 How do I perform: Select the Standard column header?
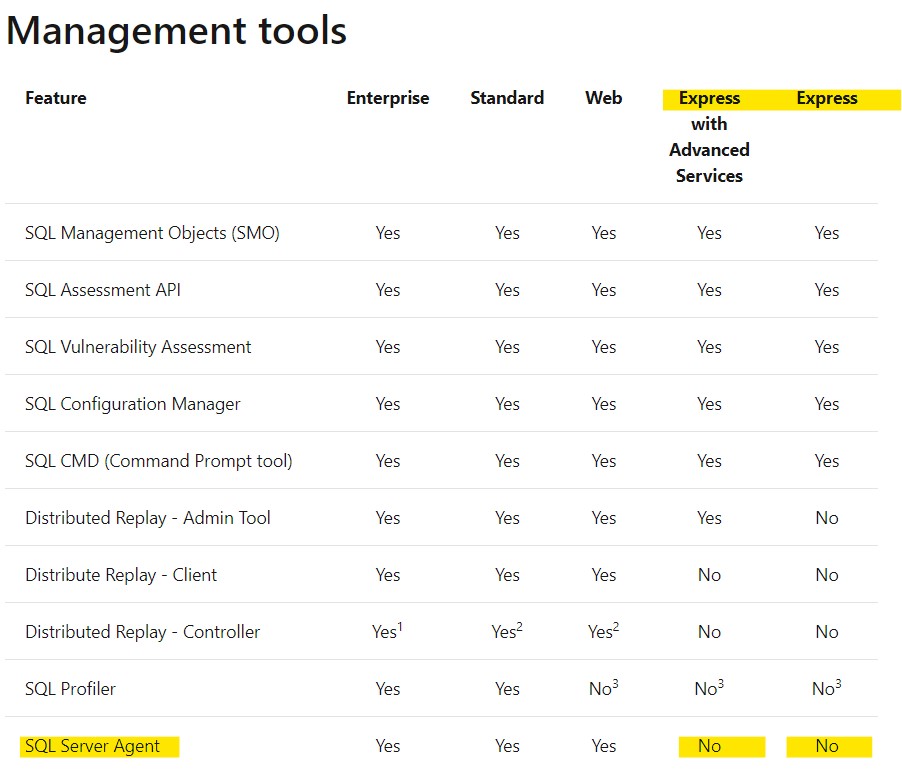[507, 98]
